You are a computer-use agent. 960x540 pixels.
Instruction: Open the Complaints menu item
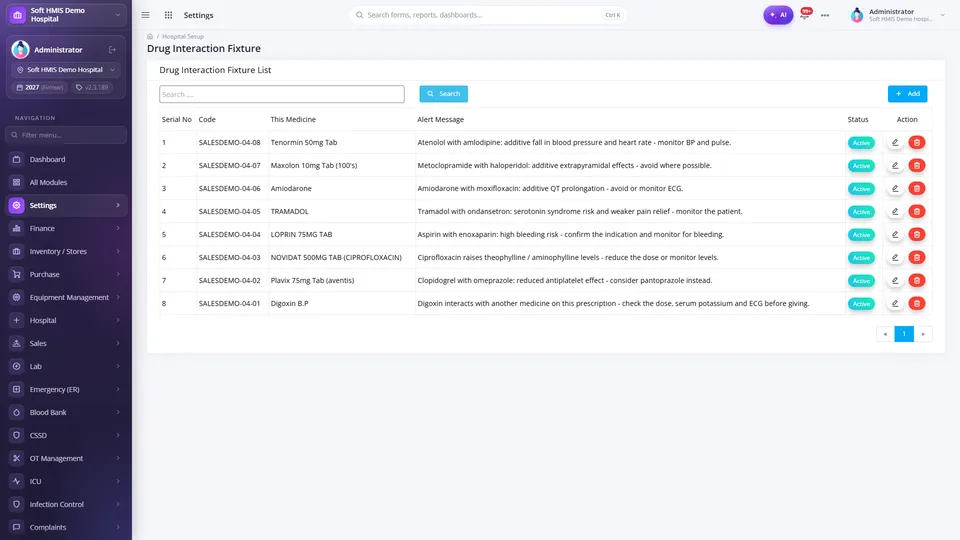tap(66, 527)
